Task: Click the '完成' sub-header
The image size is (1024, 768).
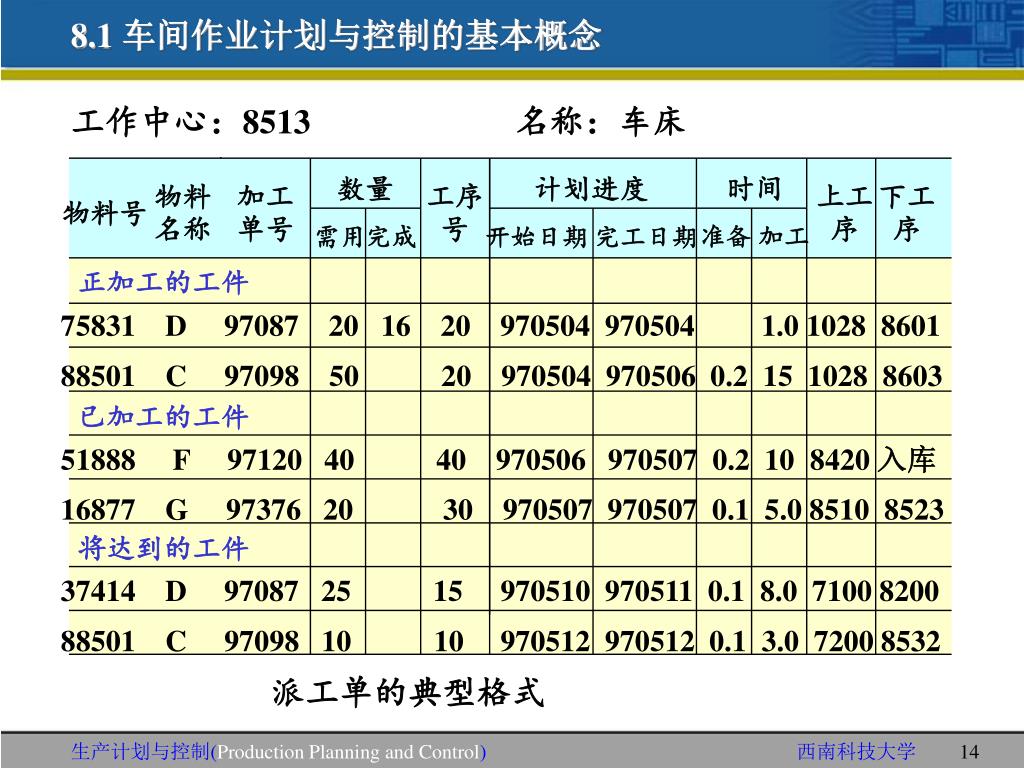Action: click(x=392, y=236)
